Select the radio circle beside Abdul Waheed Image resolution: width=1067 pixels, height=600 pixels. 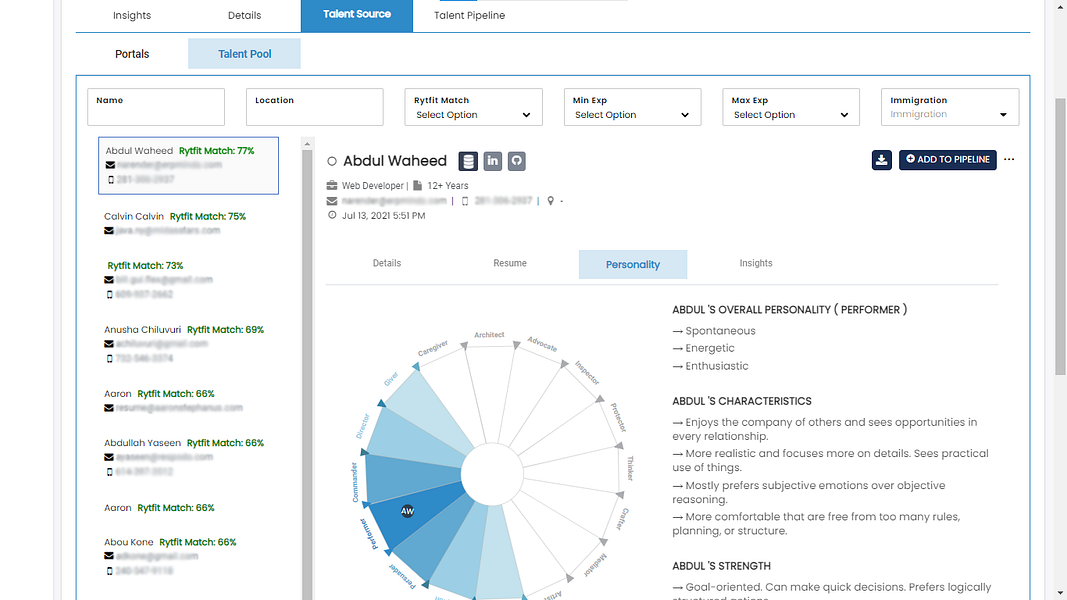tap(332, 161)
